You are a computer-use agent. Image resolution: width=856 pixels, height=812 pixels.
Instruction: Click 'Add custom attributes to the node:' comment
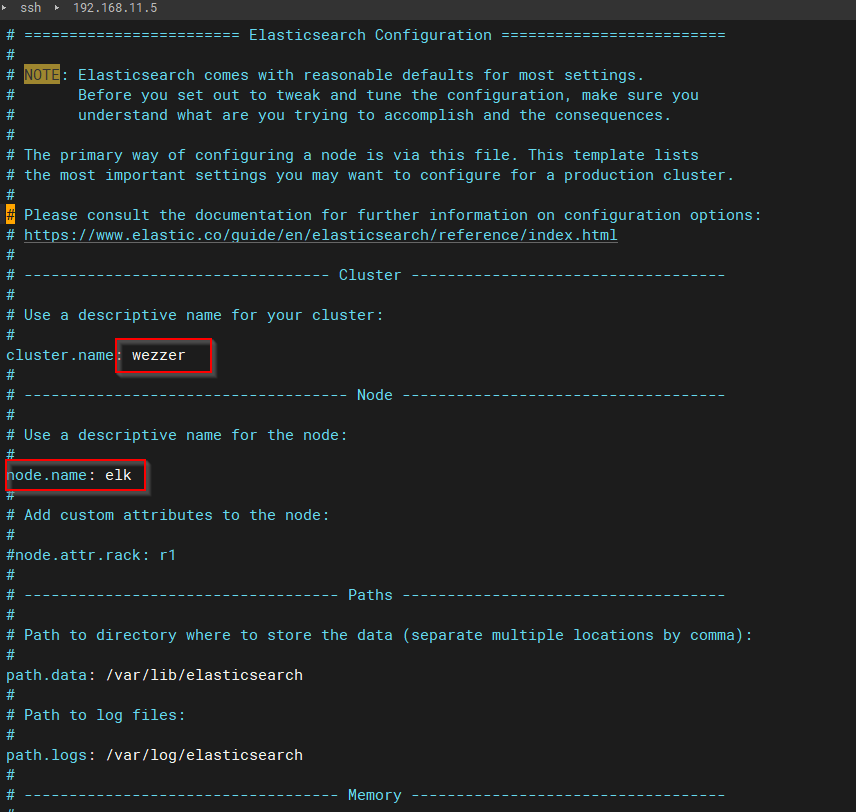pyautogui.click(x=177, y=515)
